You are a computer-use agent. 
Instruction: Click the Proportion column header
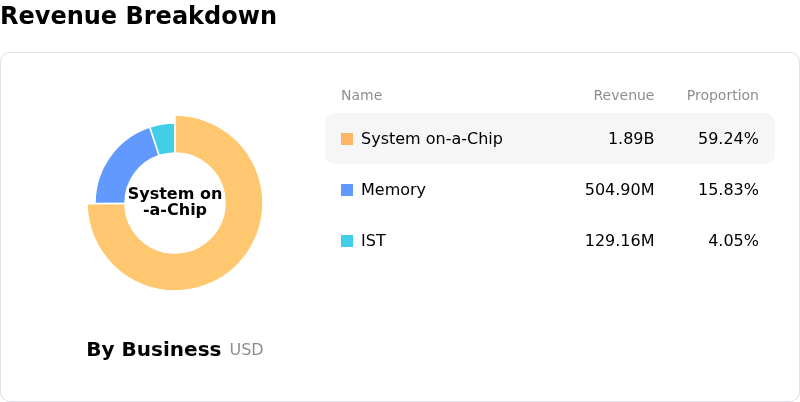722,96
